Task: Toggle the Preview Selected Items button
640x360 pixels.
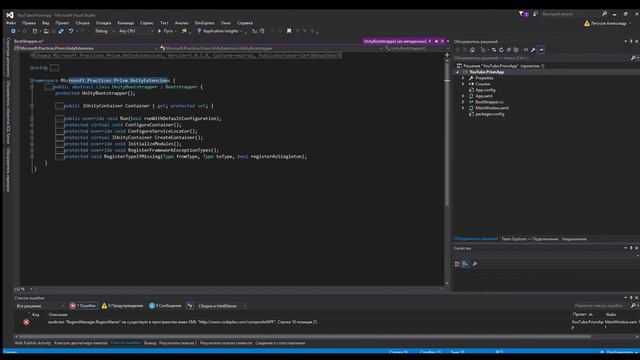Action: click(541, 50)
